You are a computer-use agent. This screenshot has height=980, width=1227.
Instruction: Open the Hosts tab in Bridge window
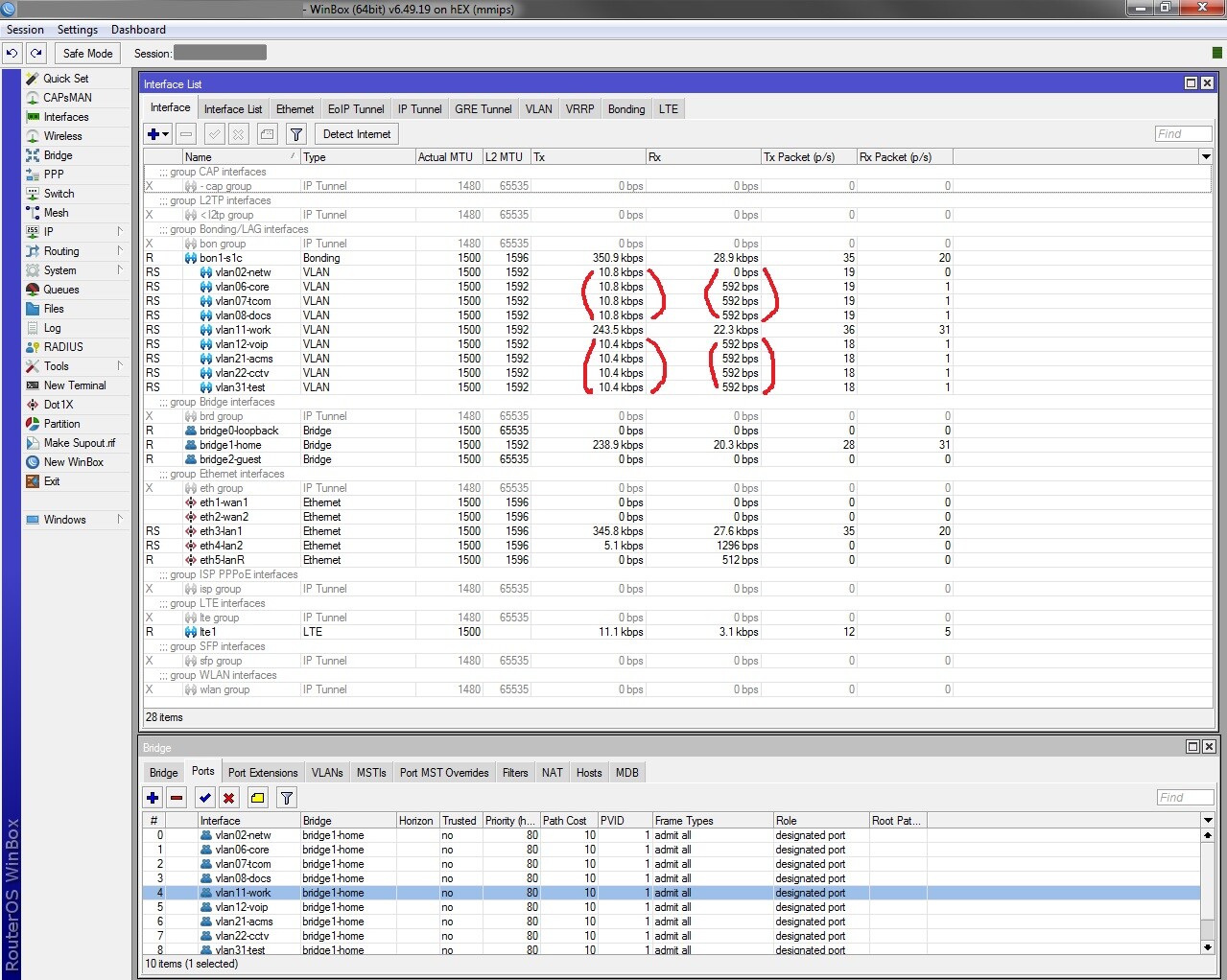point(589,773)
